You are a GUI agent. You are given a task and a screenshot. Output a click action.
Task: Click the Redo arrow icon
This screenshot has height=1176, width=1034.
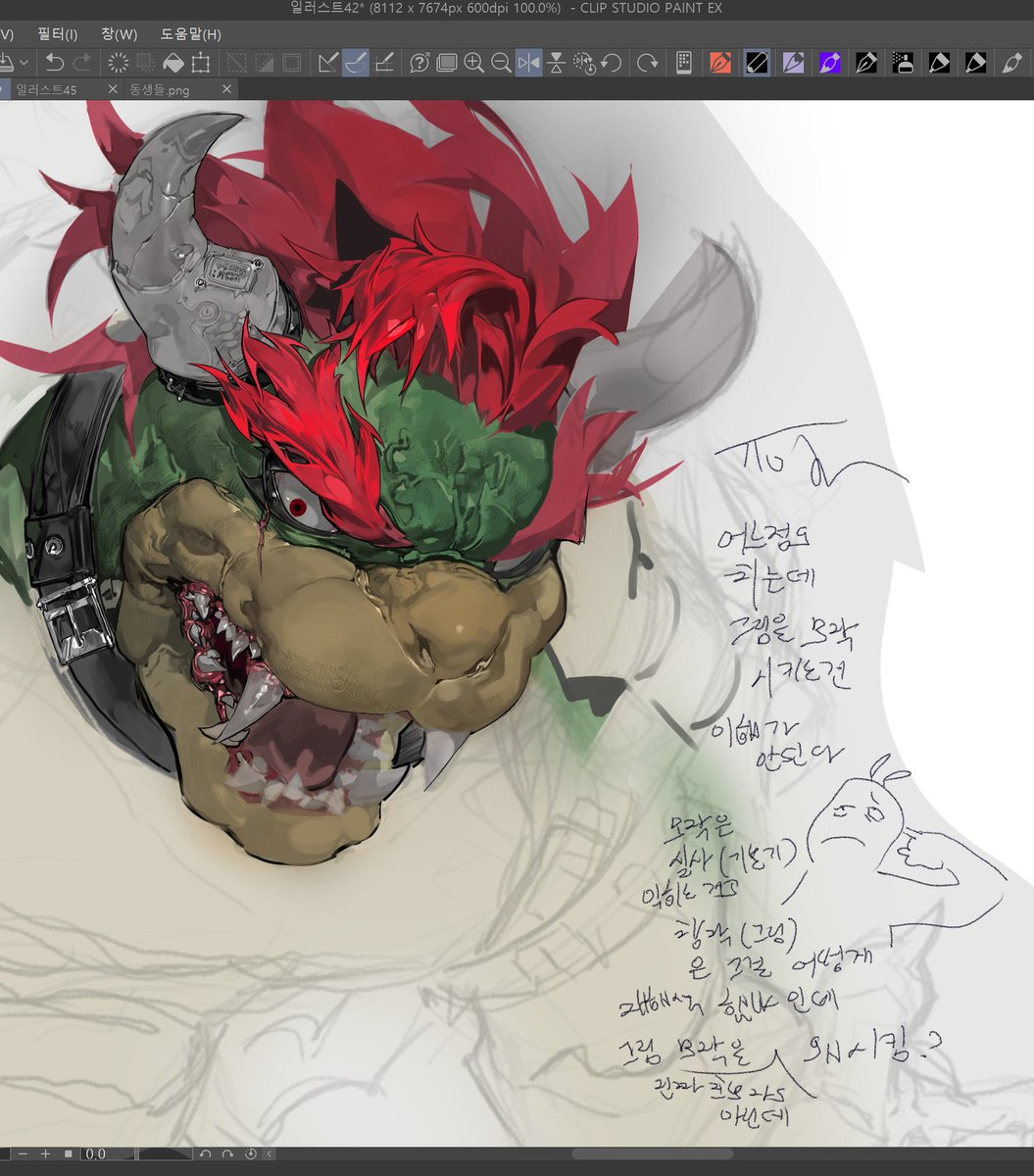pos(83,63)
